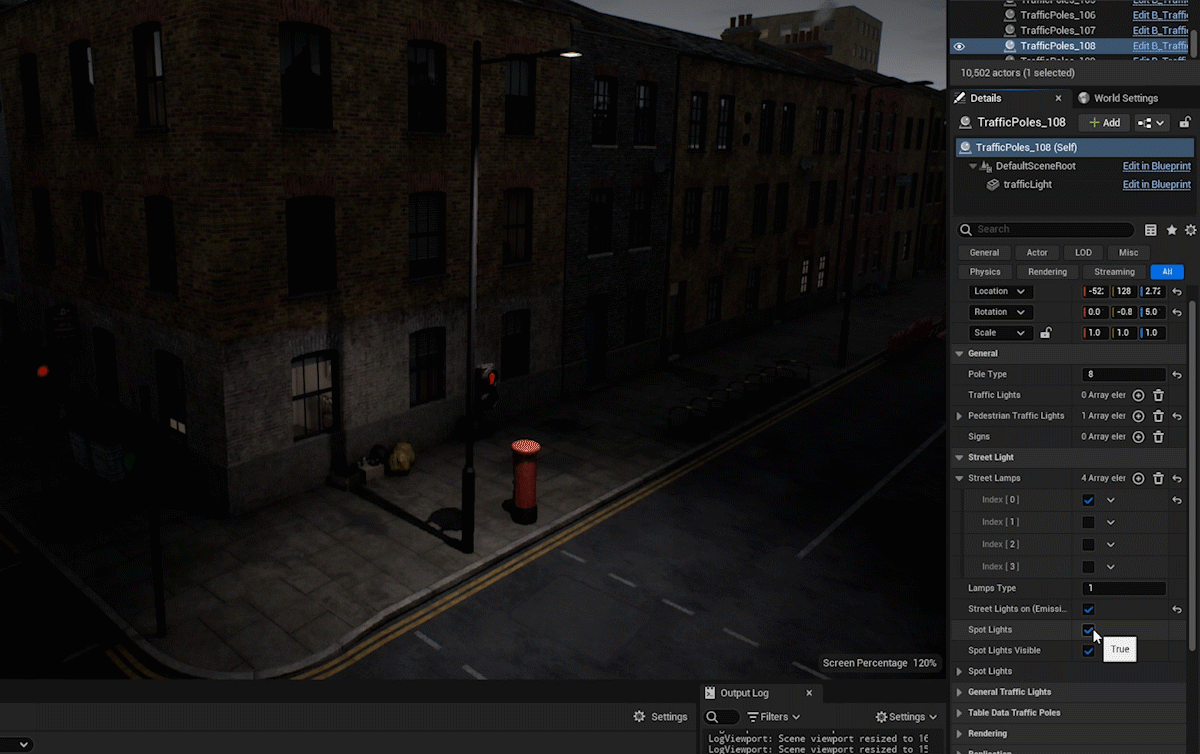The width and height of the screenshot is (1200, 754).
Task: Reset Rotation to default with arrow icon
Action: tap(1177, 312)
